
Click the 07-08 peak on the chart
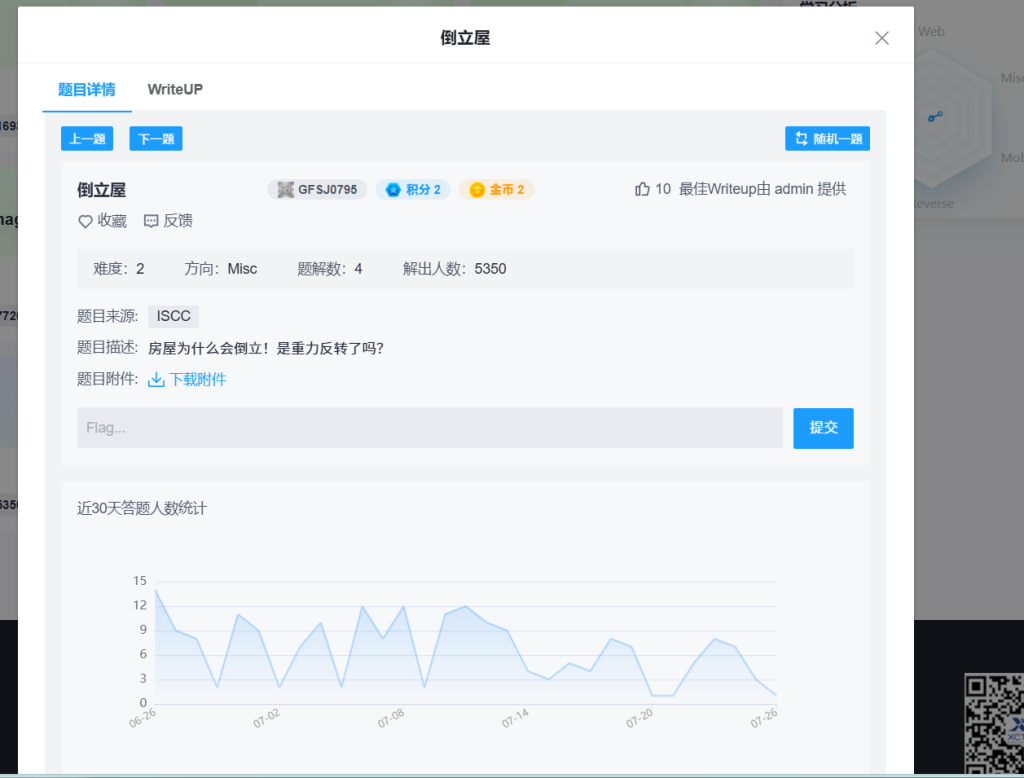[x=404, y=606]
